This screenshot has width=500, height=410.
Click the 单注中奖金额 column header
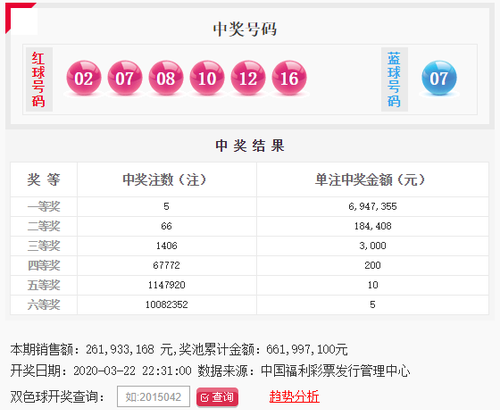(x=370, y=180)
